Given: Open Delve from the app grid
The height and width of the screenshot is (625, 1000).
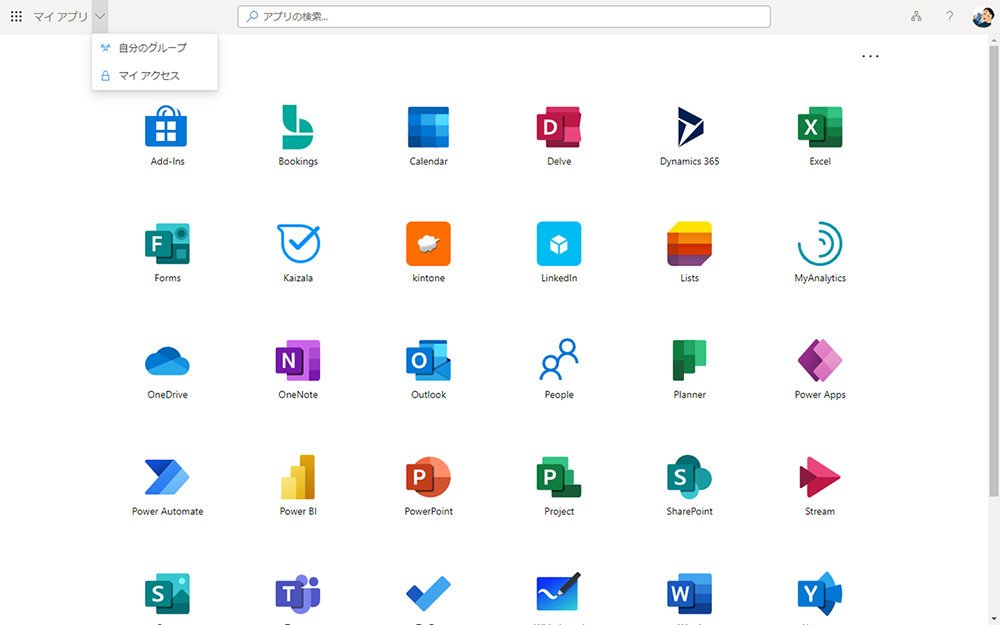Looking at the screenshot, I should point(559,127).
